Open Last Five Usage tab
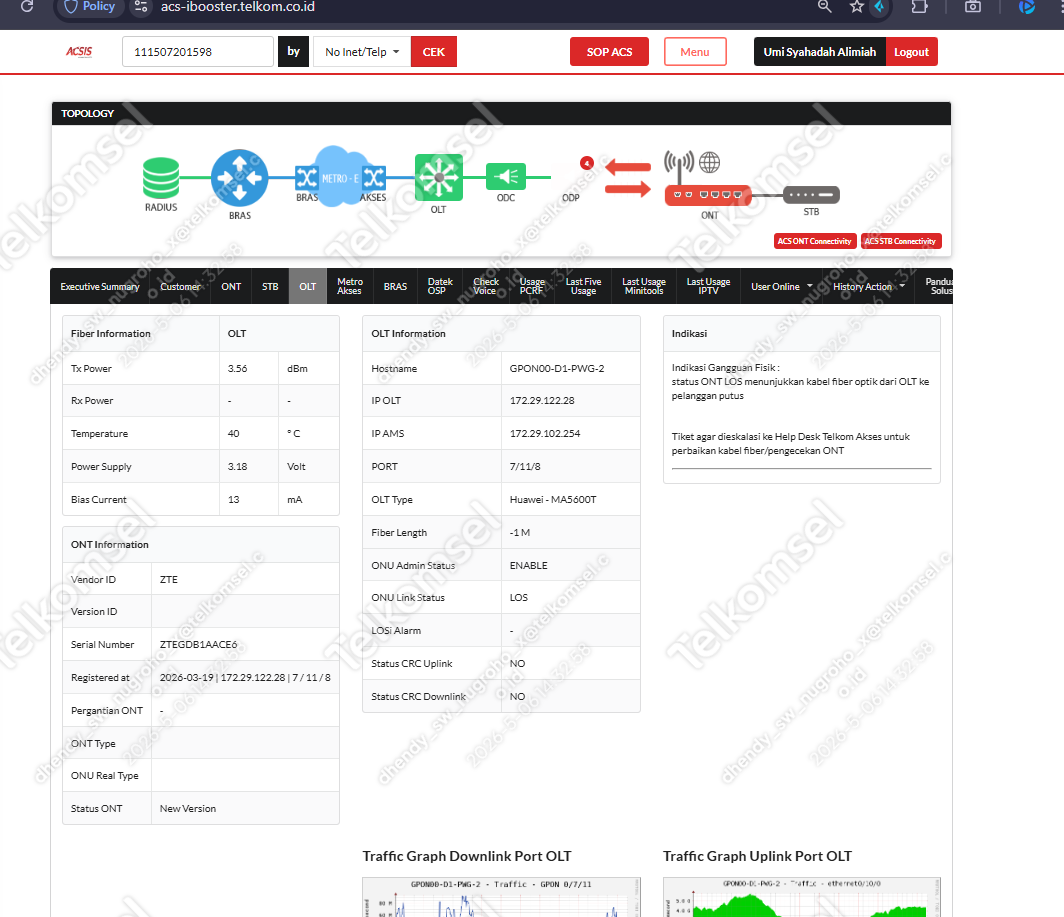Screen dimensions: 1064x917 click(584, 286)
